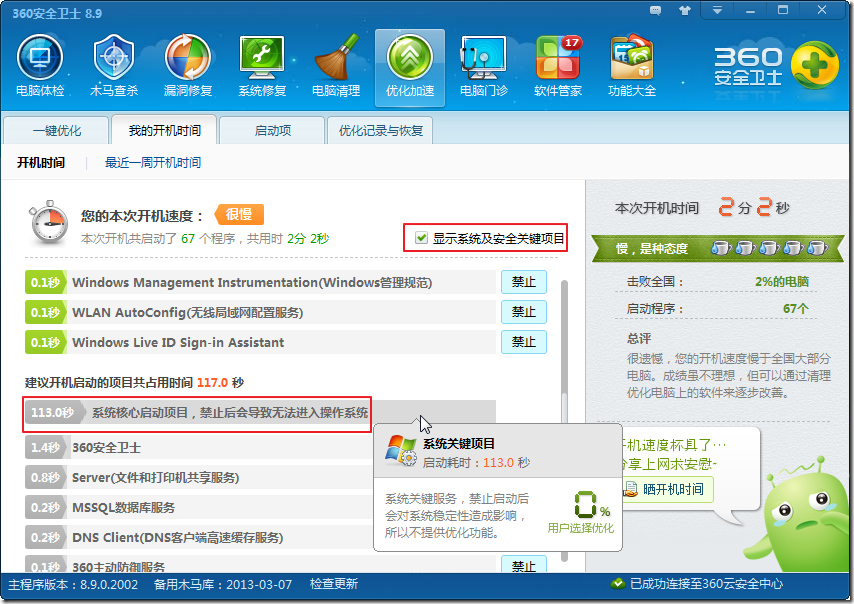The image size is (854, 604).
Task: Open 最近一周开机时间 link
Action: (152, 162)
